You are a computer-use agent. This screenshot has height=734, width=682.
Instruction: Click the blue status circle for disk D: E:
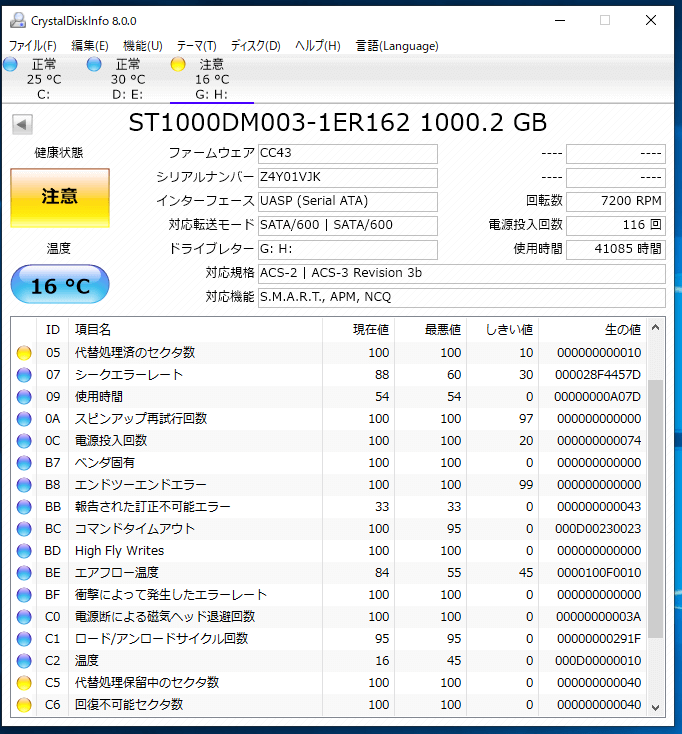(94, 64)
